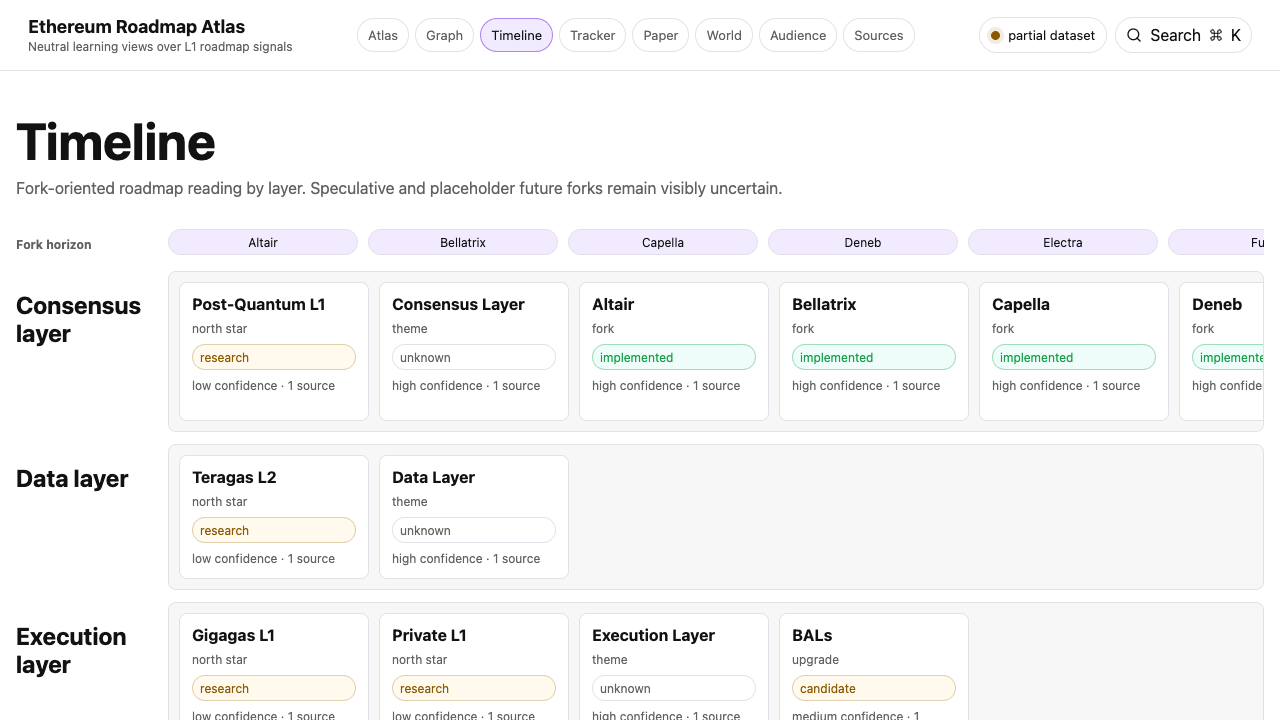Open the Consensus Layer theme card

pos(474,351)
